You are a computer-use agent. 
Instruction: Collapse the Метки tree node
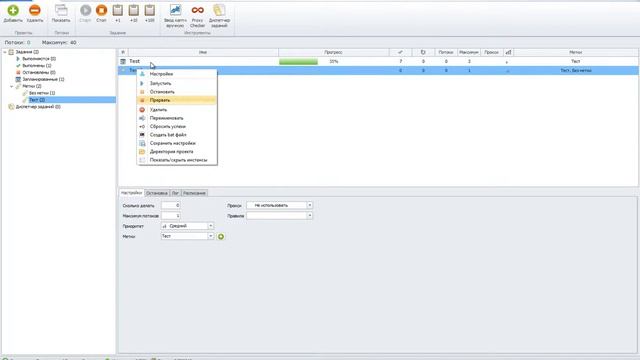[11, 87]
